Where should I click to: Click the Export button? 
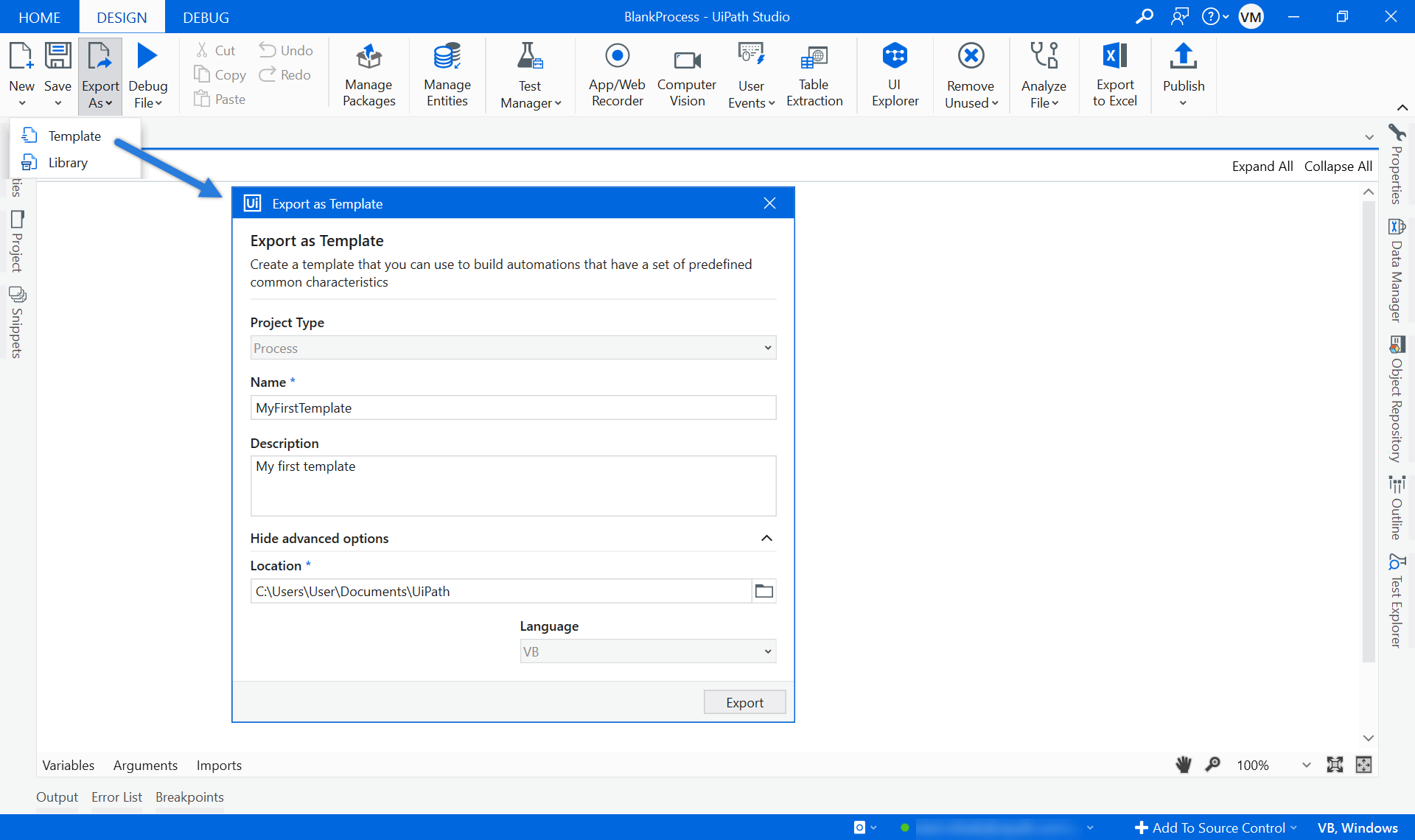coord(744,701)
